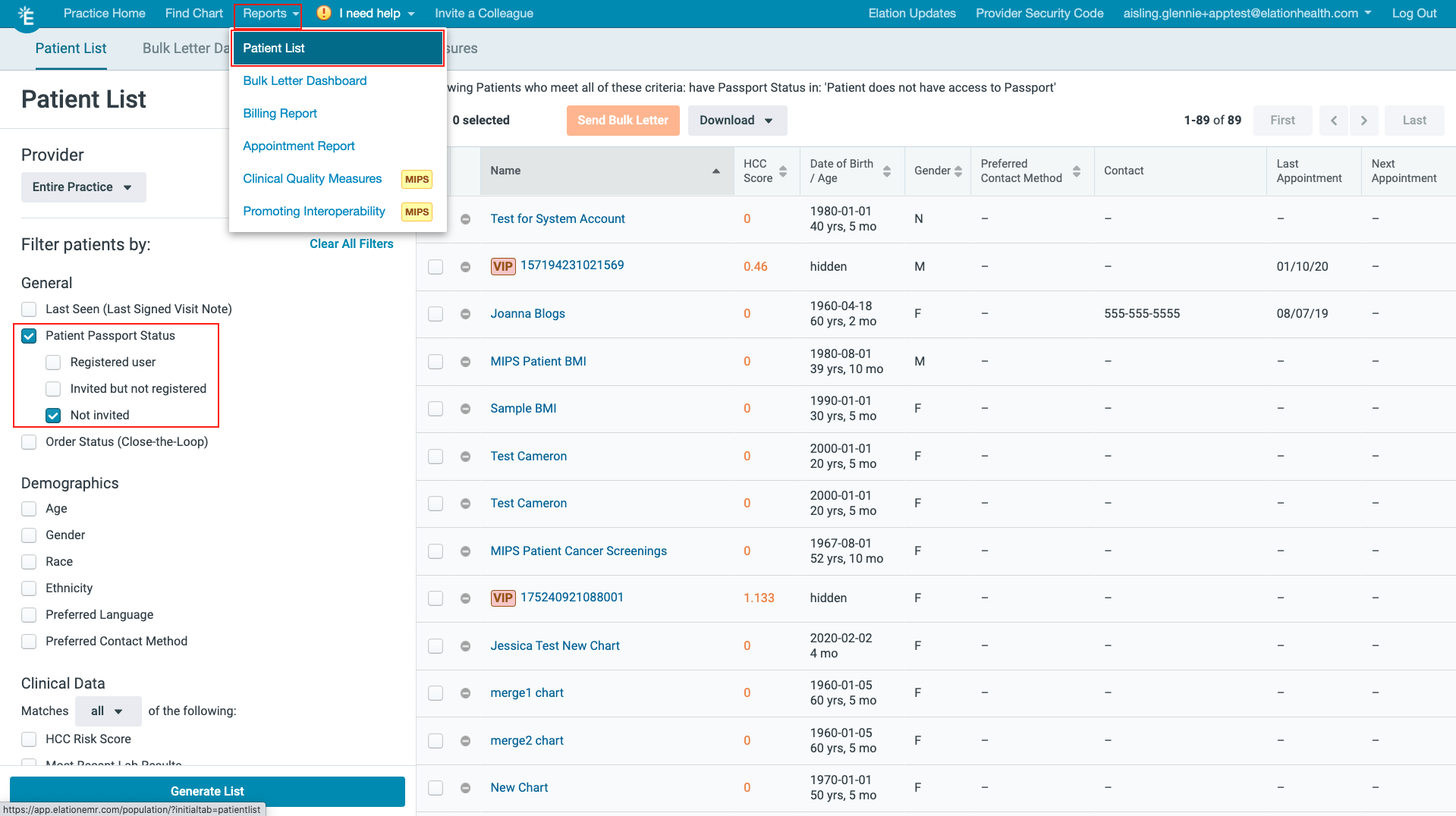Open the Matches all dropdown
This screenshot has width=1456, height=816.
click(x=108, y=711)
